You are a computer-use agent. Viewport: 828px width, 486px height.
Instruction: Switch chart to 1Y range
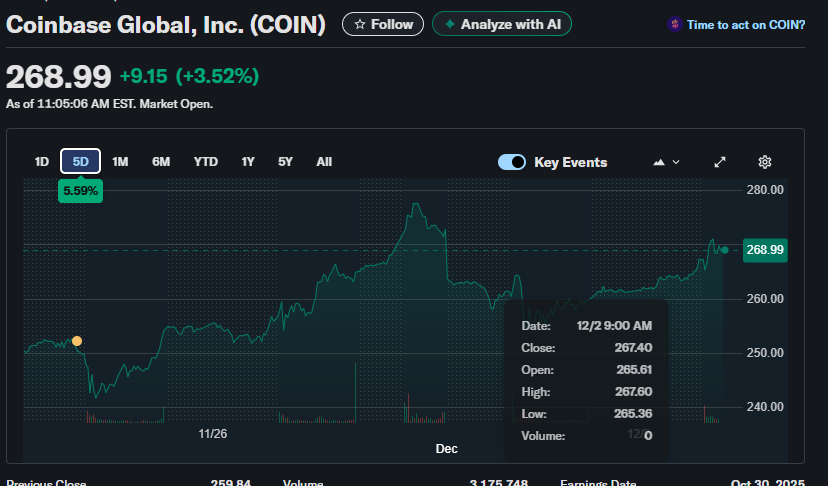[x=248, y=162]
